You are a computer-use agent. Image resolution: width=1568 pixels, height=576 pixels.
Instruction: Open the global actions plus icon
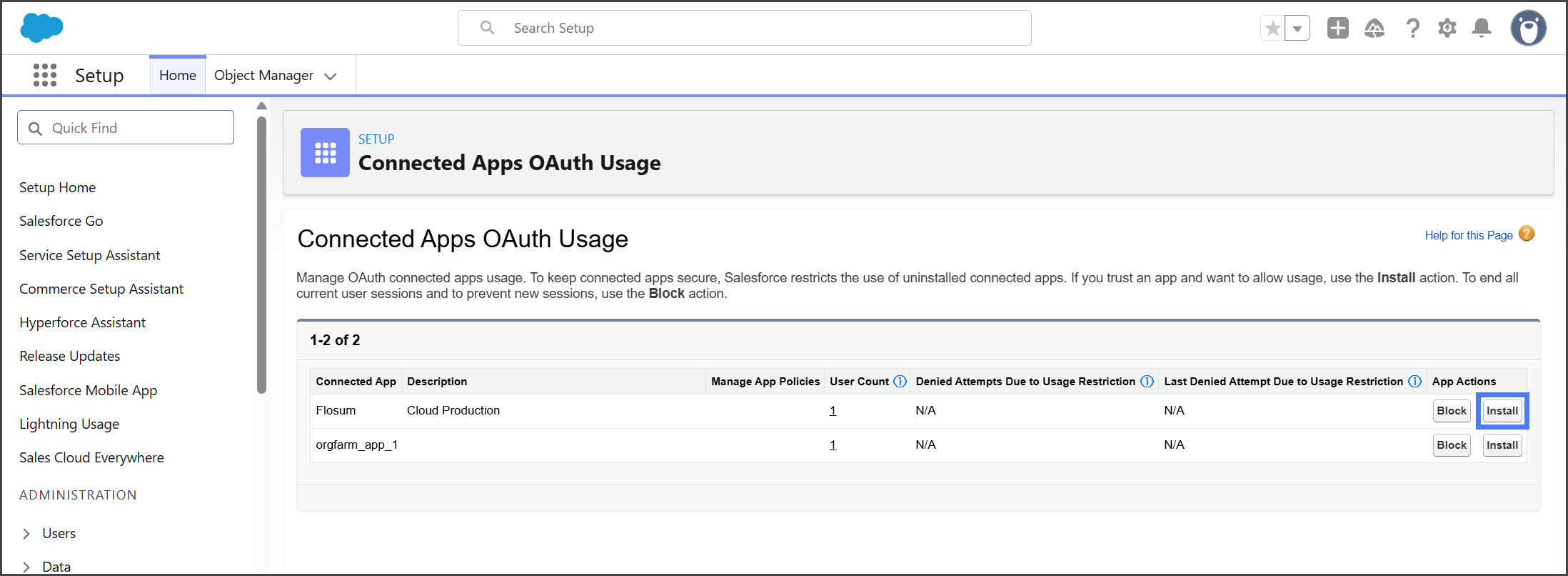1337,28
